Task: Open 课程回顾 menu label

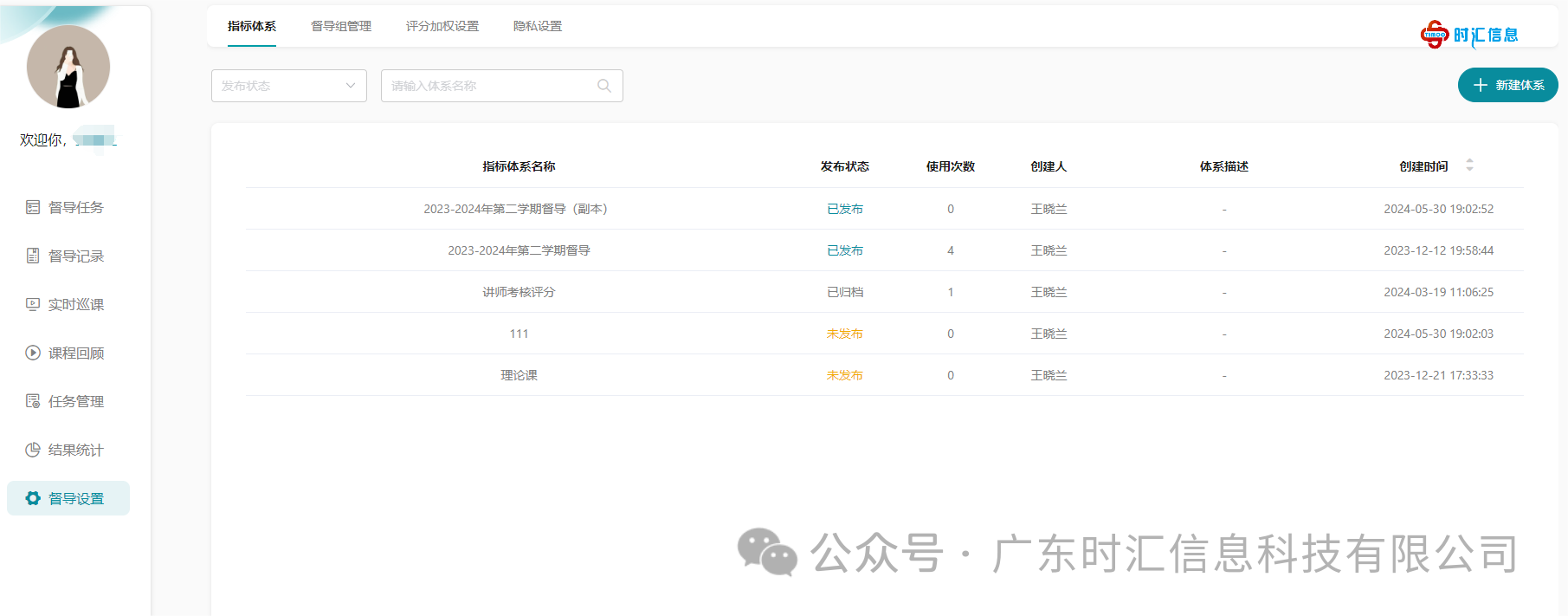Action: tap(76, 353)
